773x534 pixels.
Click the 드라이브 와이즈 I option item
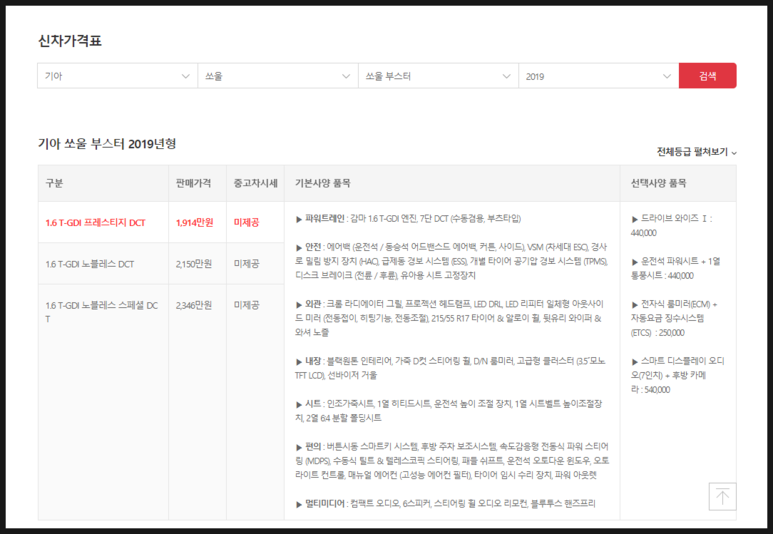[x=673, y=225]
